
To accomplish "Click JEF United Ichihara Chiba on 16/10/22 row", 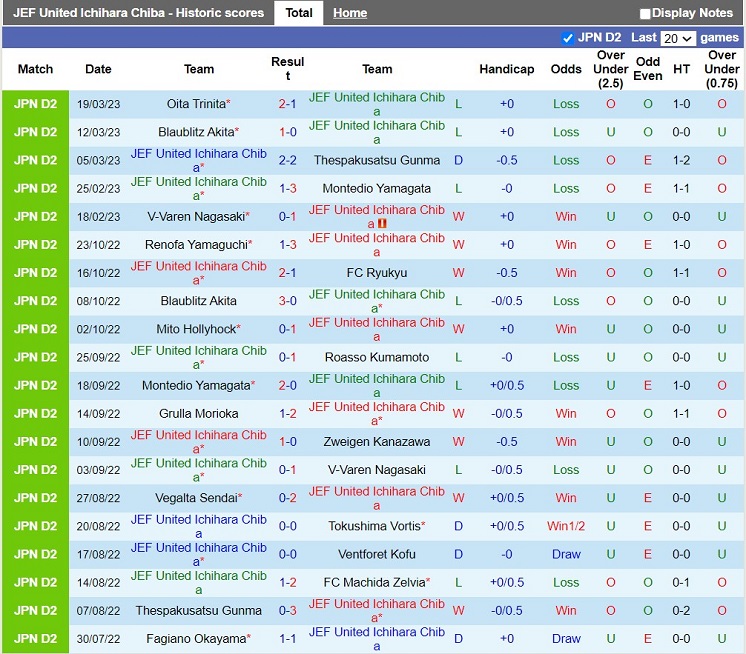I will pyautogui.click(x=198, y=273).
